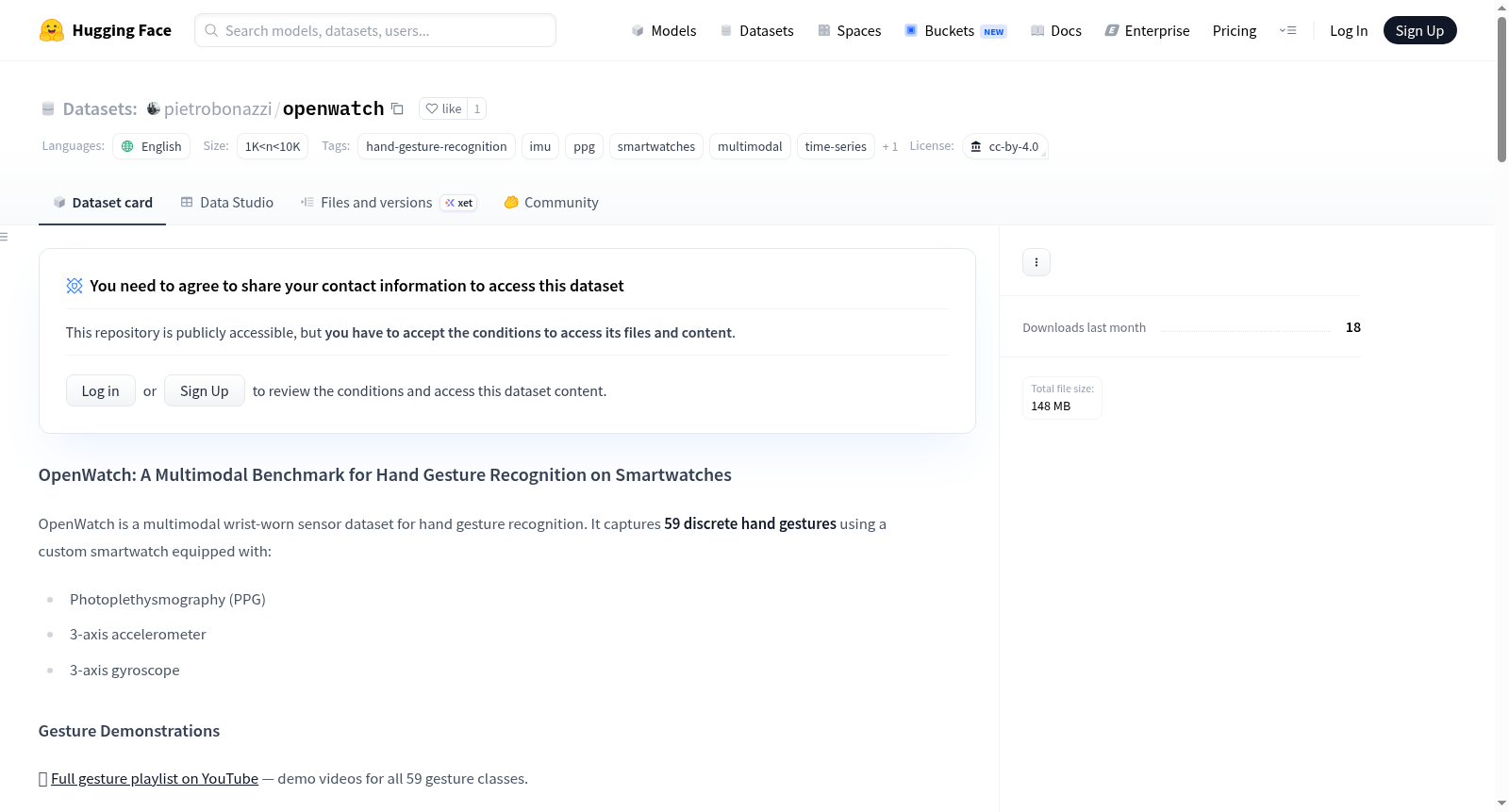Click Sign Up inside the access notice

205,390
